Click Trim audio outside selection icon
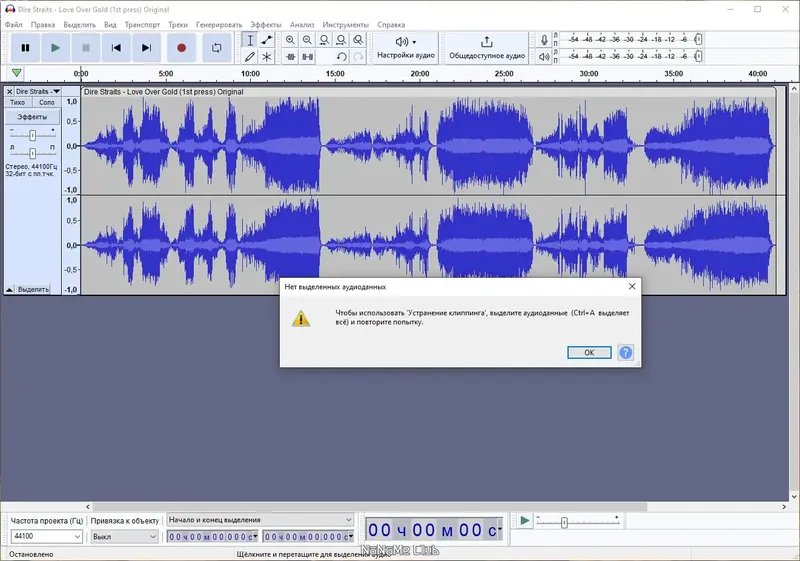Viewport: 800px width, 561px height. click(290, 57)
